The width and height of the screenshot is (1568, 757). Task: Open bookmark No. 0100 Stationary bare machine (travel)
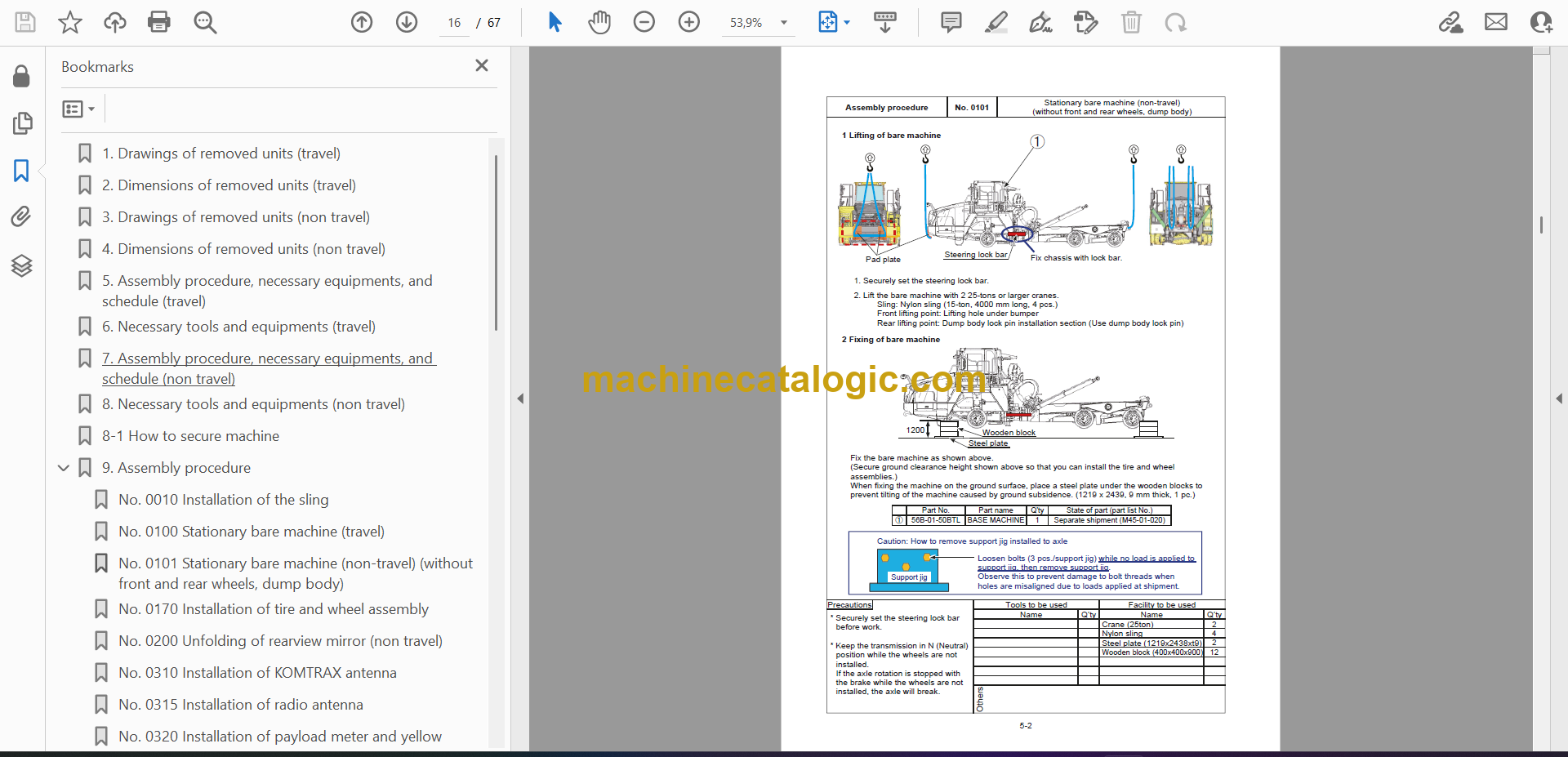click(x=252, y=532)
